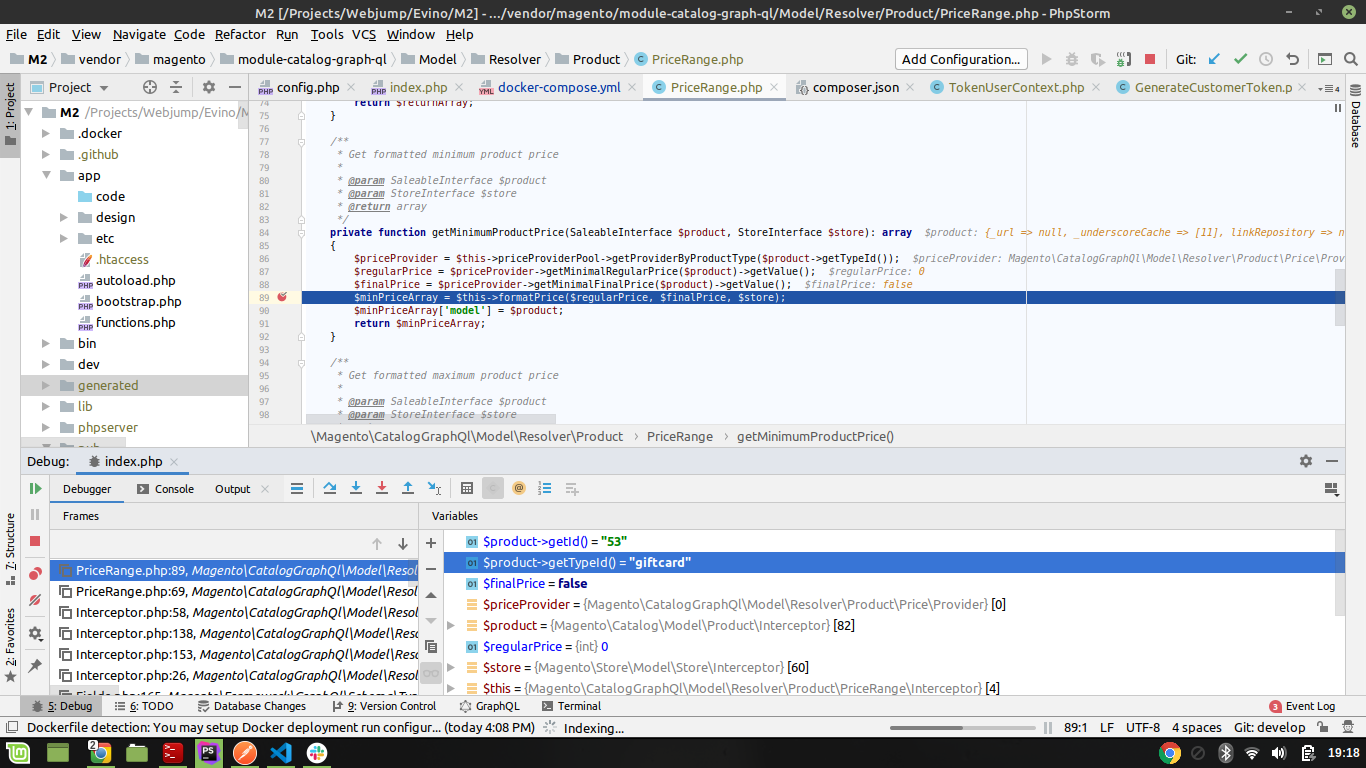Click Step Out debugger icon
Image resolution: width=1366 pixels, height=768 pixels.
tap(408, 489)
